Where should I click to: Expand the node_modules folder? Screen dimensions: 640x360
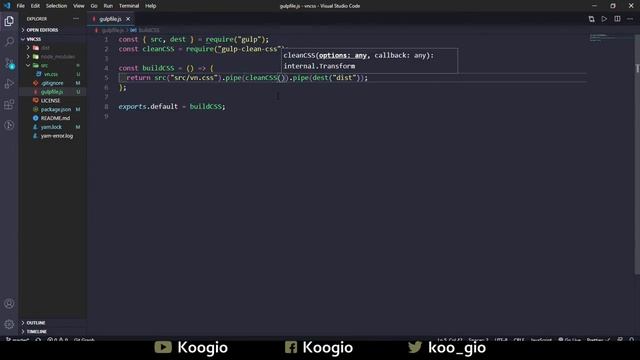(x=58, y=57)
